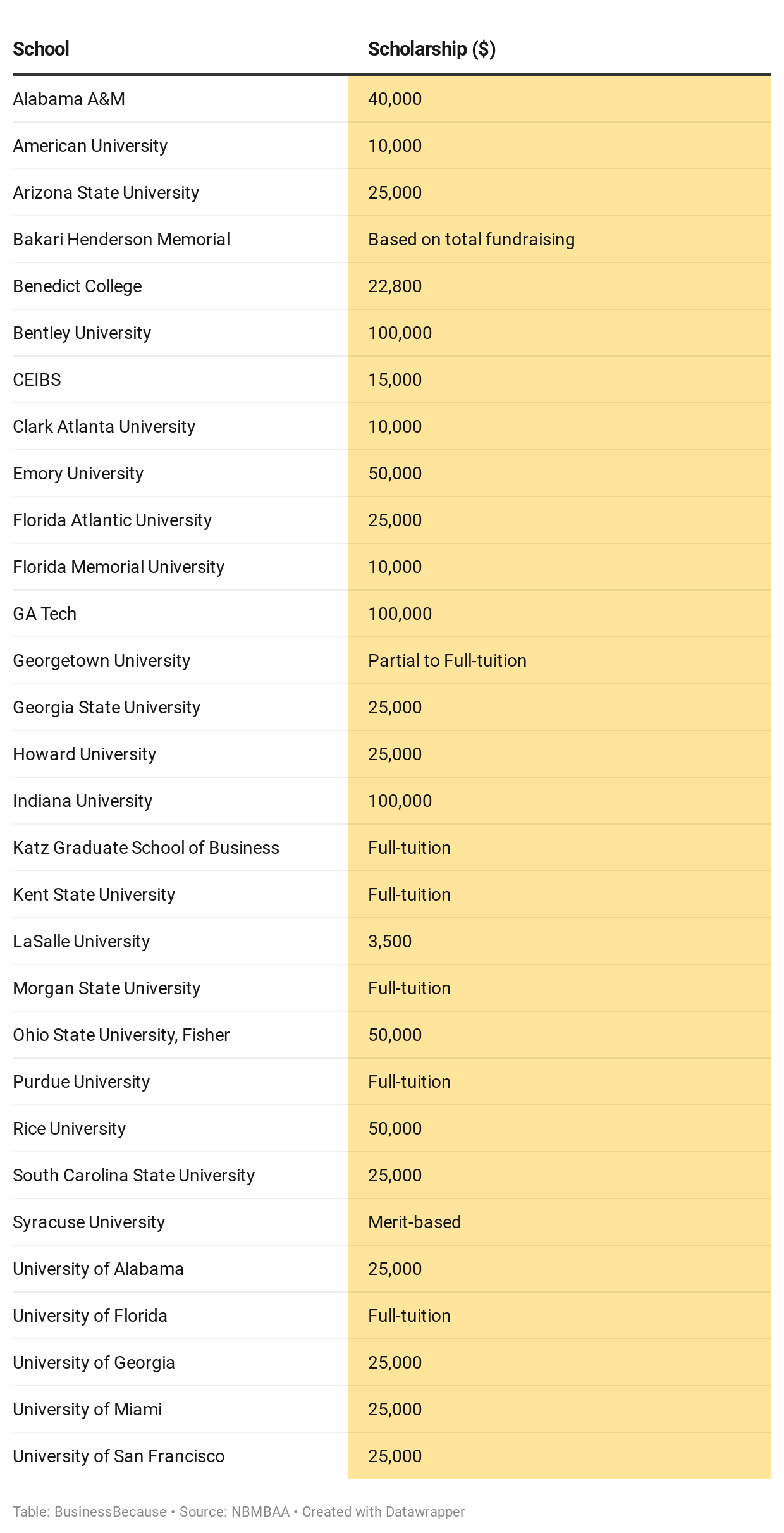
Task: Click the School column header
Action: tap(41, 49)
